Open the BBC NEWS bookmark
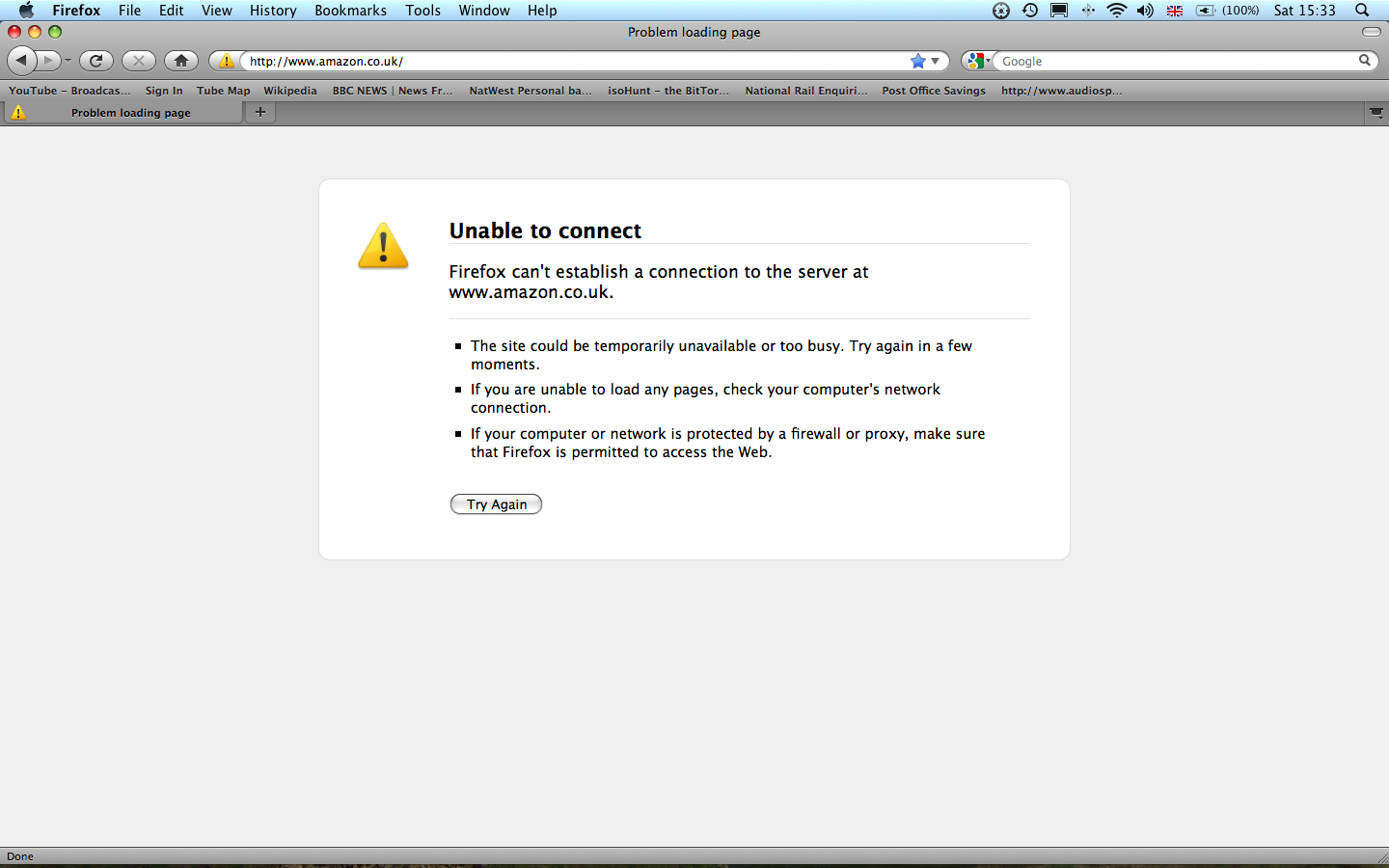The width and height of the screenshot is (1389, 868). (393, 91)
